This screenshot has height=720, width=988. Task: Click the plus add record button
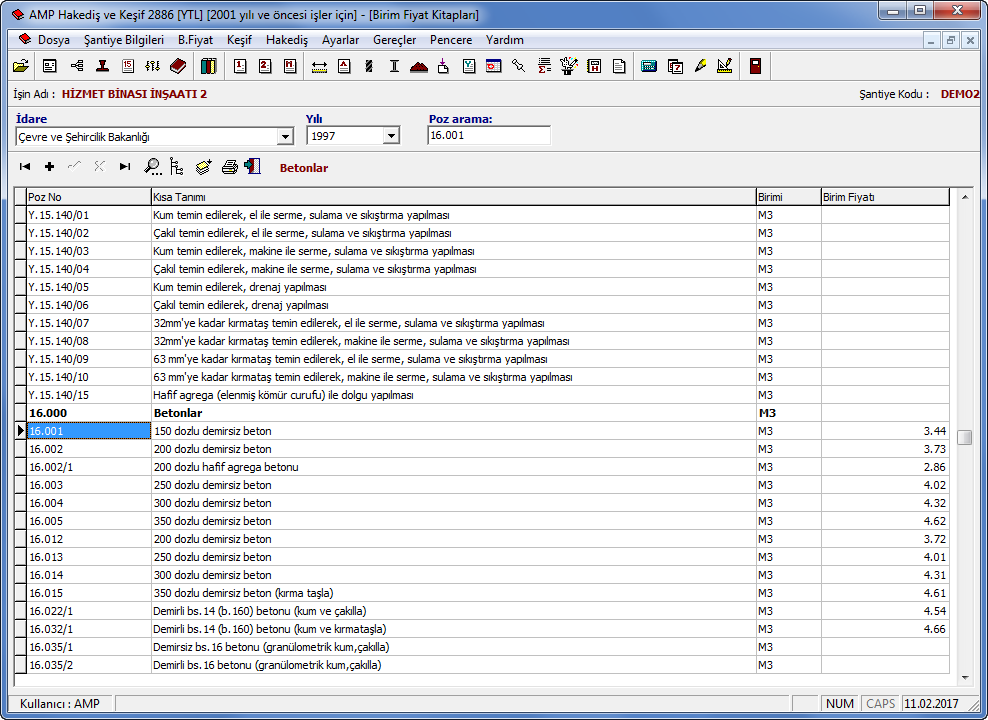[49, 167]
